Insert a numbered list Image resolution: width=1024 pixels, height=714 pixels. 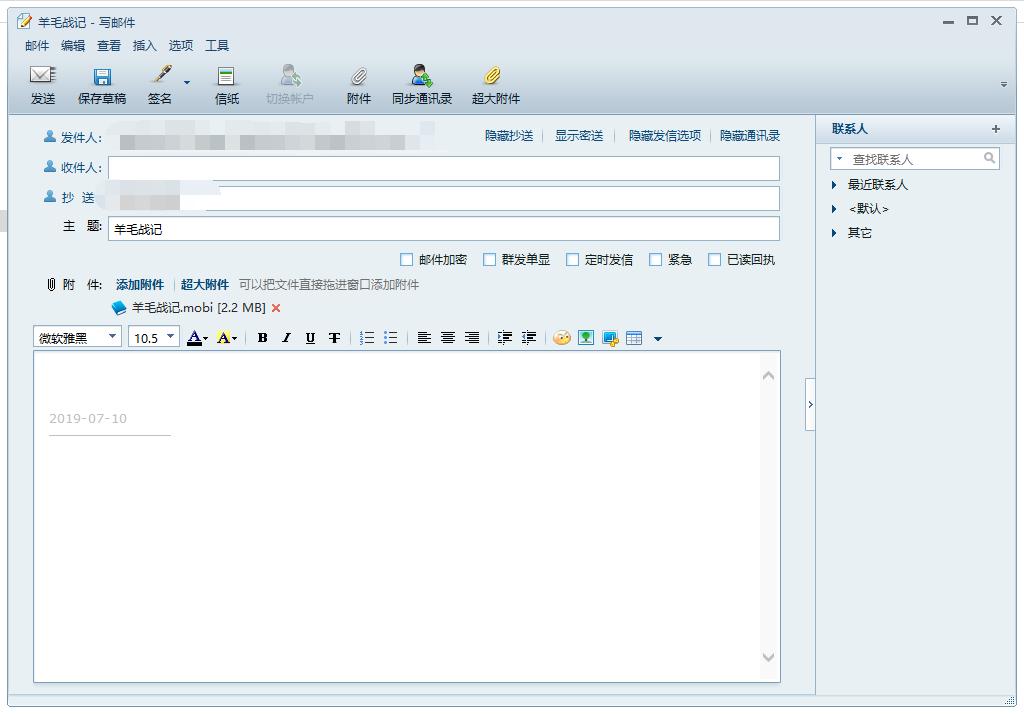point(367,338)
